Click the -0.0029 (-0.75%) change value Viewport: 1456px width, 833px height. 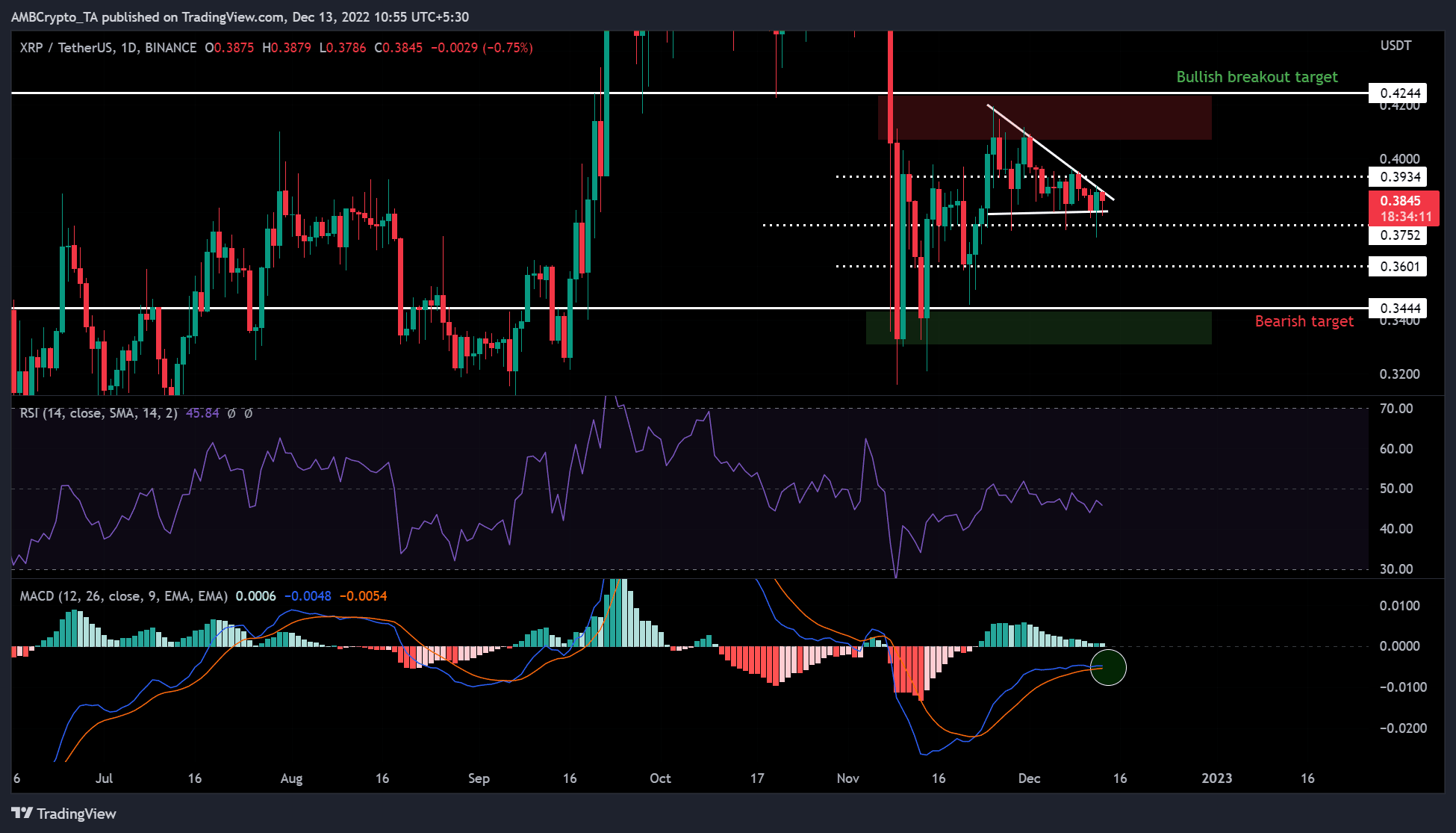point(482,48)
